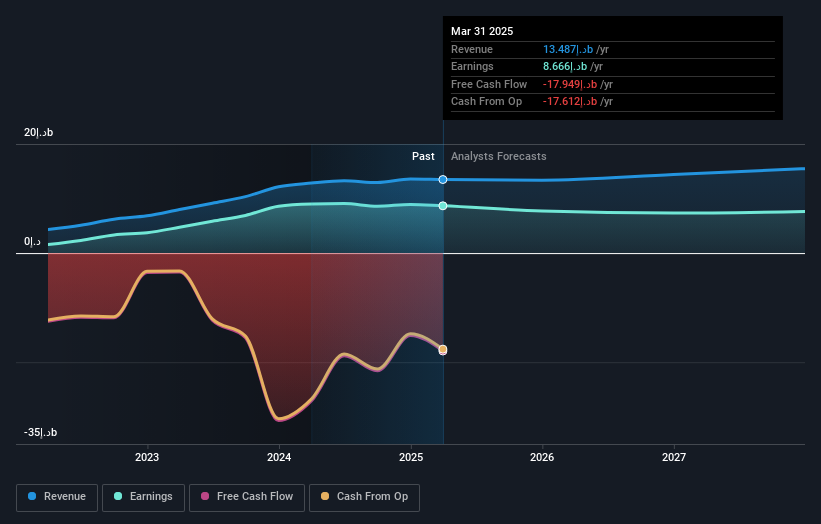821x524 pixels.
Task: Click the 2024 x-axis label
Action: (279, 457)
